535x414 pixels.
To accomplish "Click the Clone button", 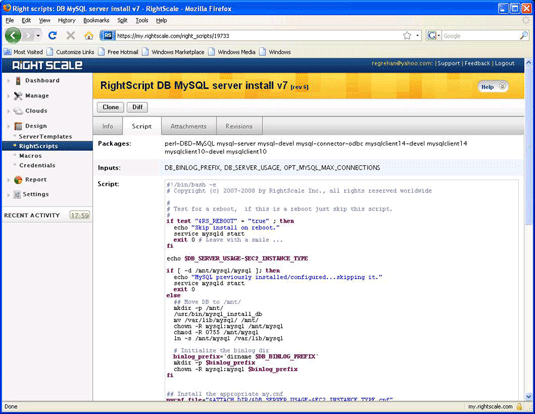I will tap(111, 107).
